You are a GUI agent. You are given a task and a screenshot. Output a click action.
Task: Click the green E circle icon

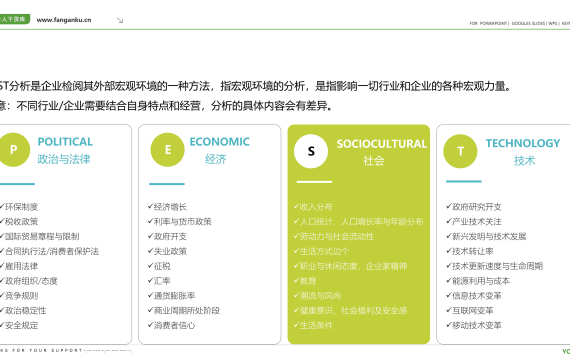(168, 149)
